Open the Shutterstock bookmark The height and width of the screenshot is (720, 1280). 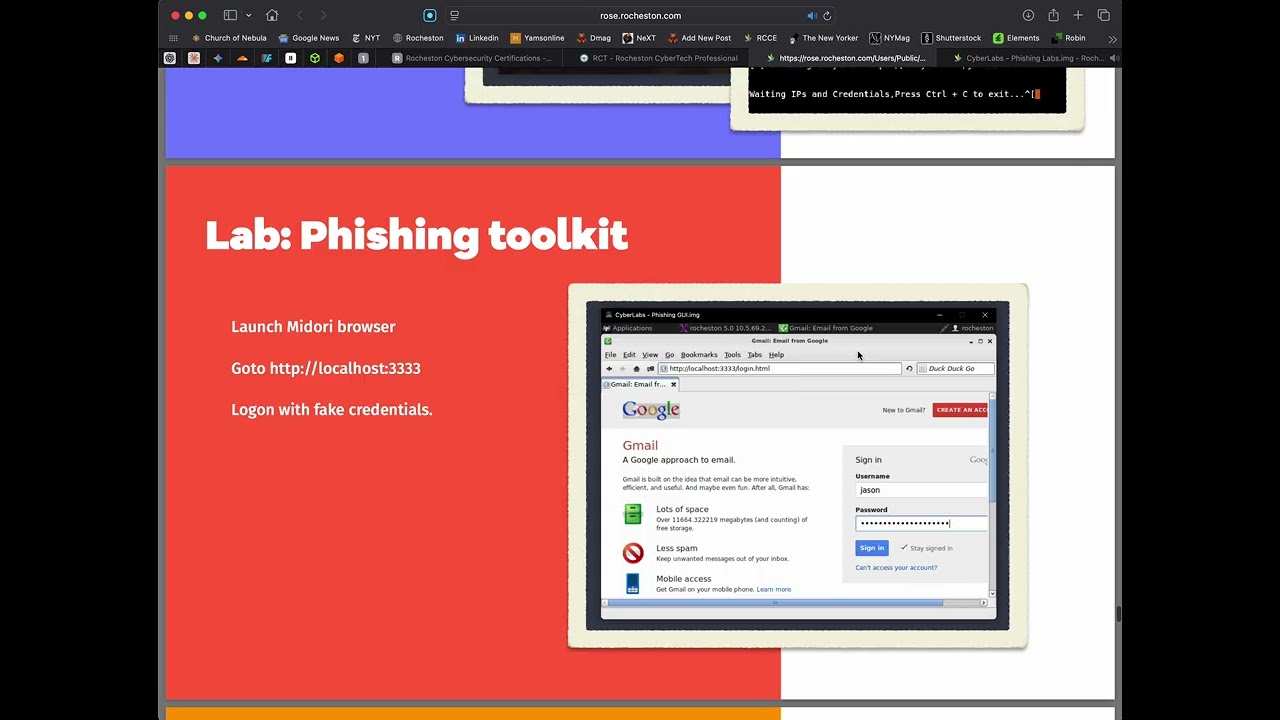point(952,38)
